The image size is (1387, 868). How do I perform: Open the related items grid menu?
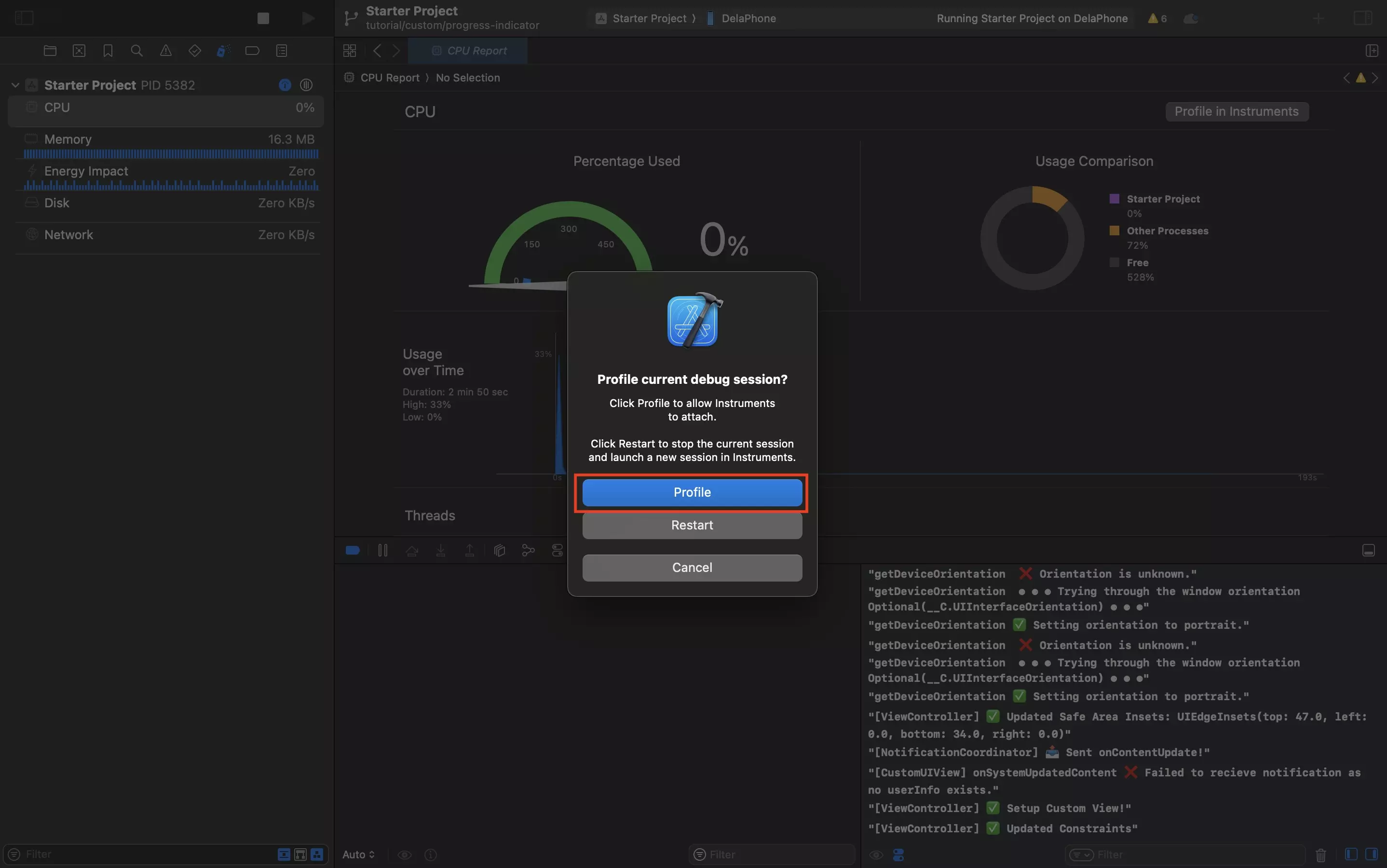pyautogui.click(x=350, y=51)
